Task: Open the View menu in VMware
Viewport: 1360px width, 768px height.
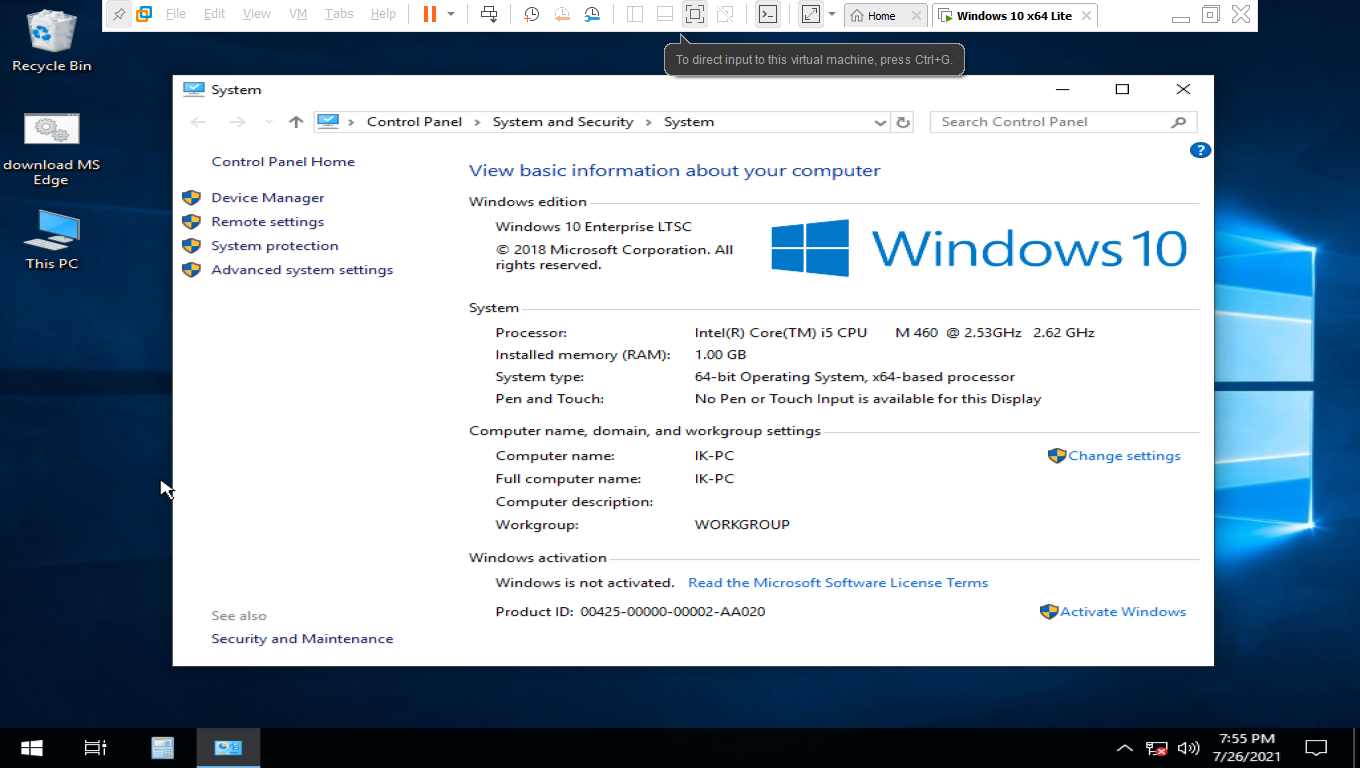Action: tap(257, 14)
